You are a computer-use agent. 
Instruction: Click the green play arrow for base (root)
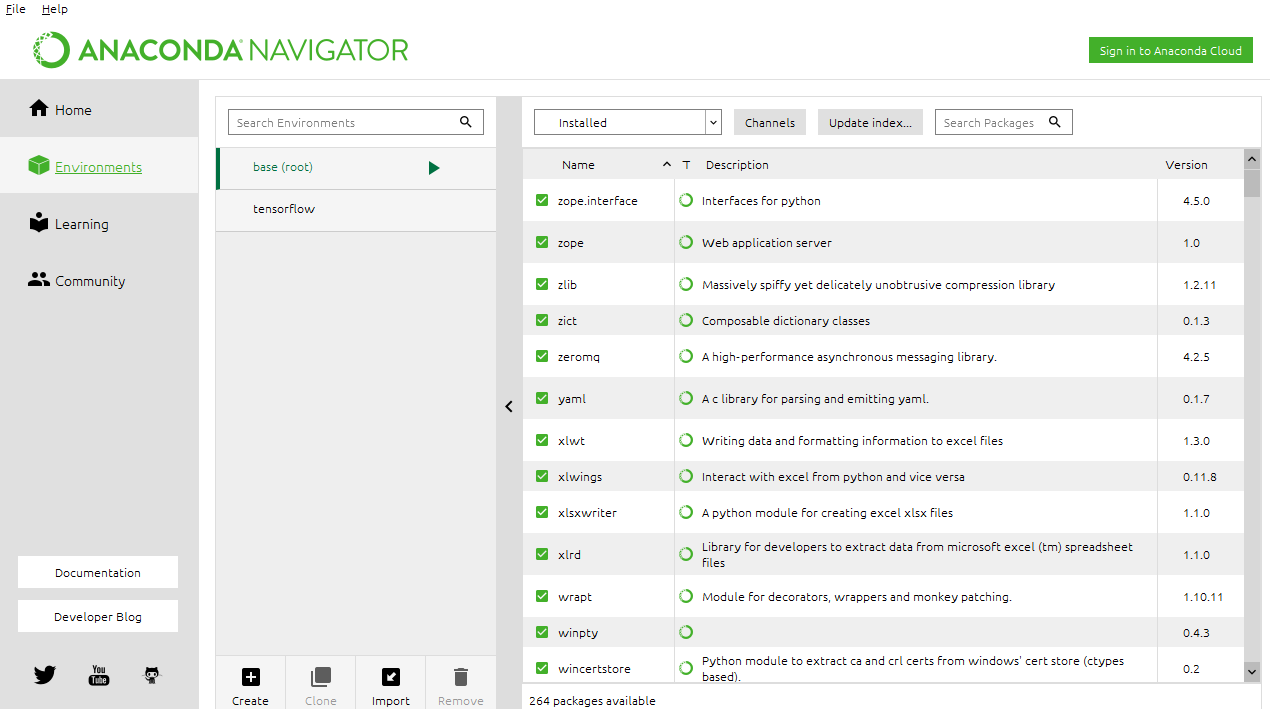434,168
